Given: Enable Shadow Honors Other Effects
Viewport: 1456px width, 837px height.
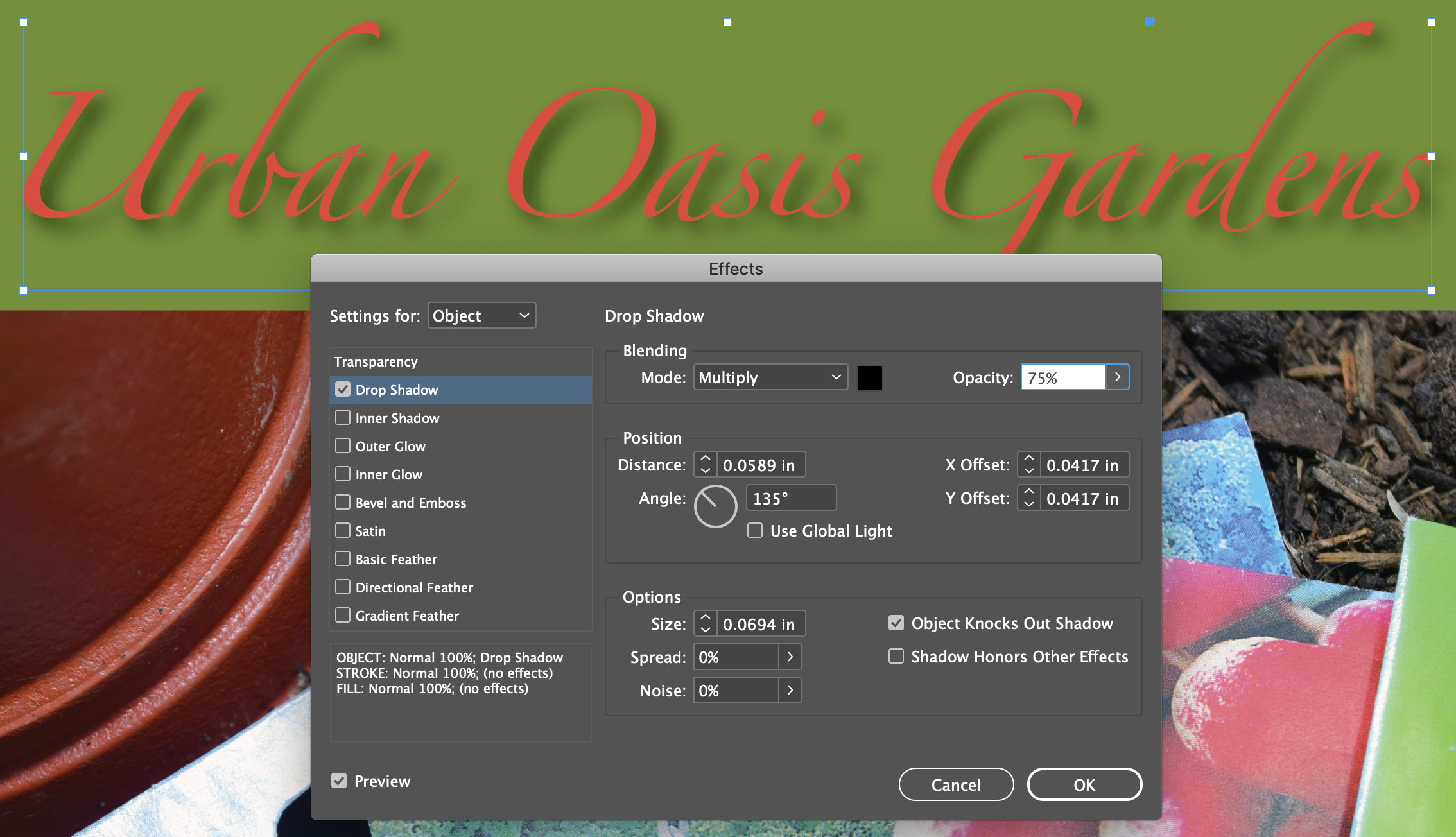Looking at the screenshot, I should [x=896, y=656].
